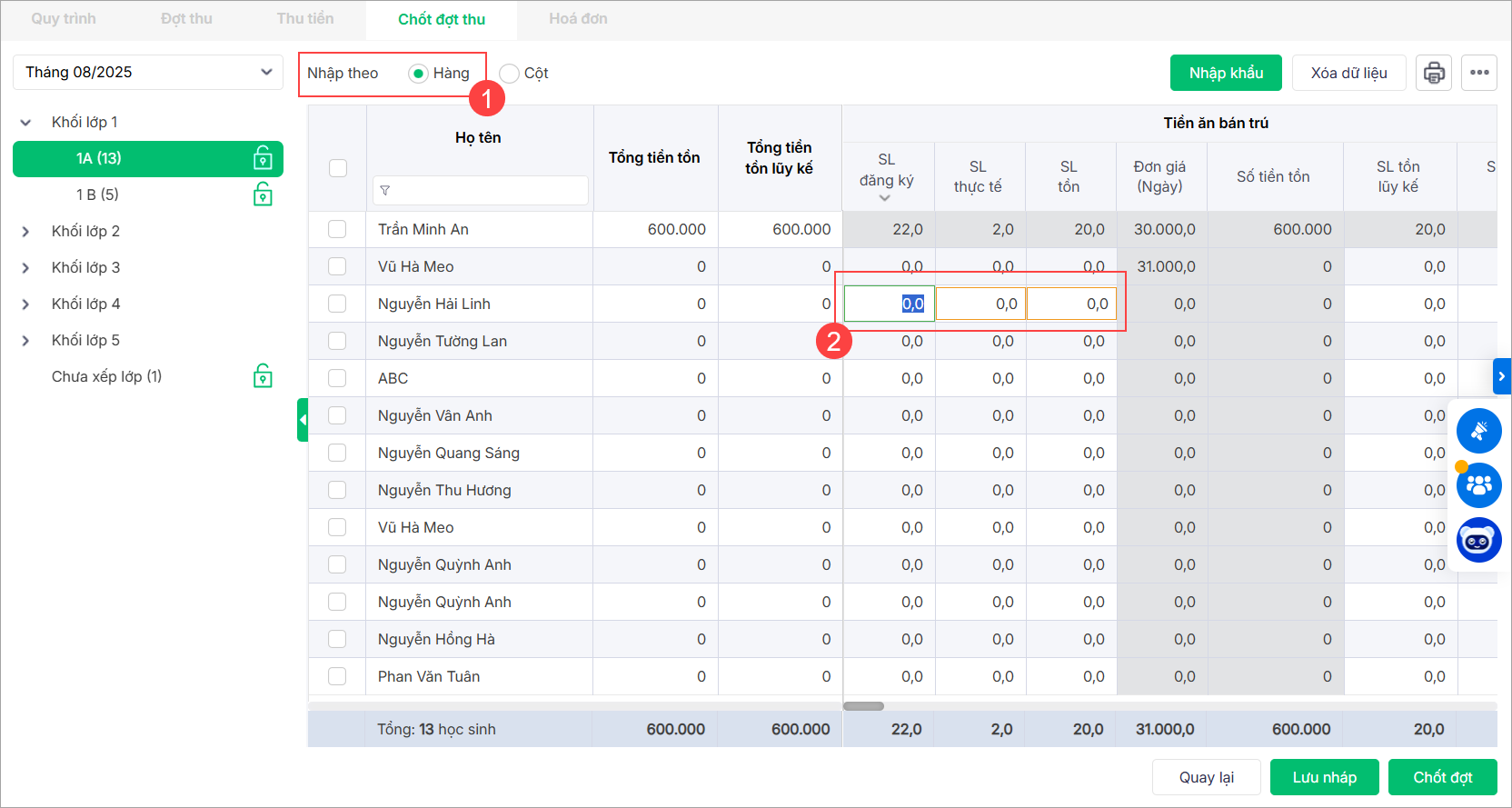Switch to the Thu tiền tab
The width and height of the screenshot is (1512, 808).
coord(305,19)
